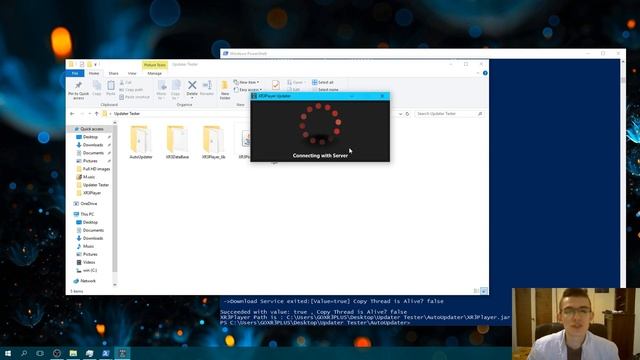Select This PC in navigation pane

pyautogui.click(x=84, y=214)
